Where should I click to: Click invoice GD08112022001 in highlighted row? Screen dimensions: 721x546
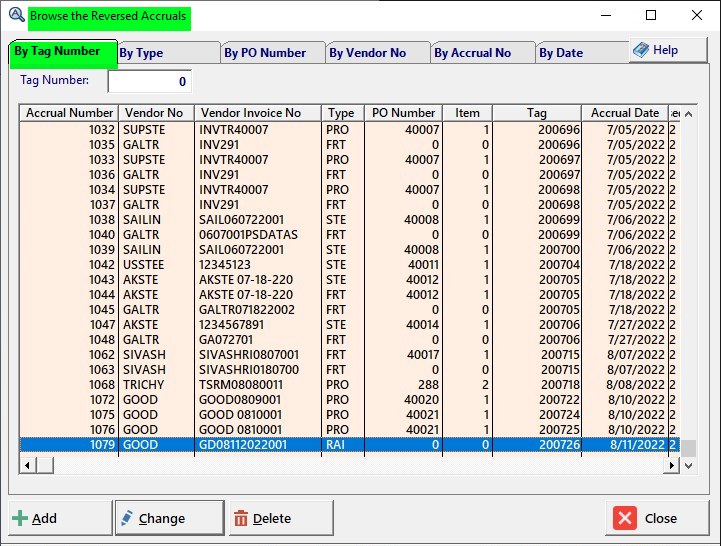click(243, 445)
